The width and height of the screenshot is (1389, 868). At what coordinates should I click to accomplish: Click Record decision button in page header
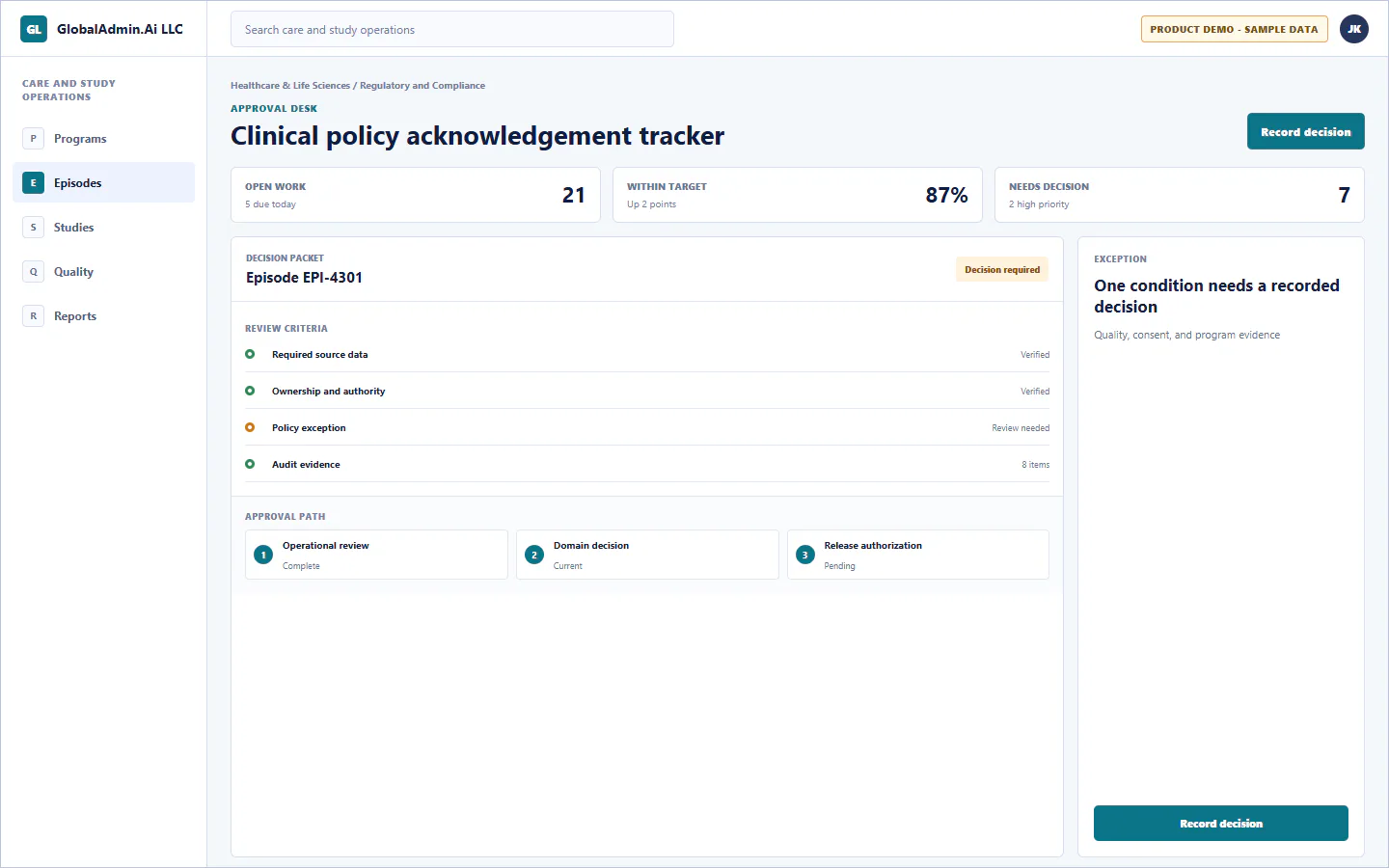(1306, 131)
